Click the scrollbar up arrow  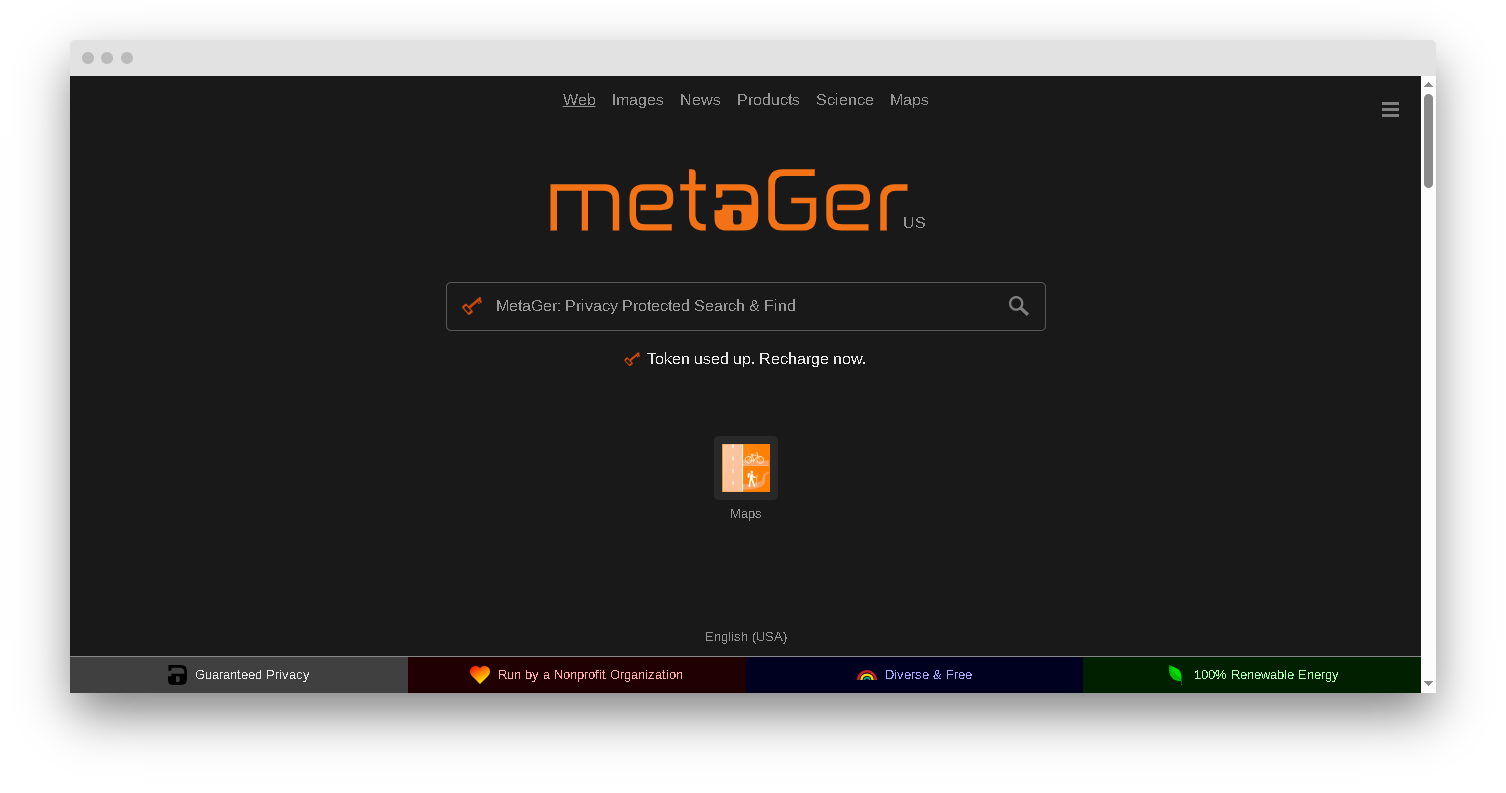click(x=1428, y=84)
